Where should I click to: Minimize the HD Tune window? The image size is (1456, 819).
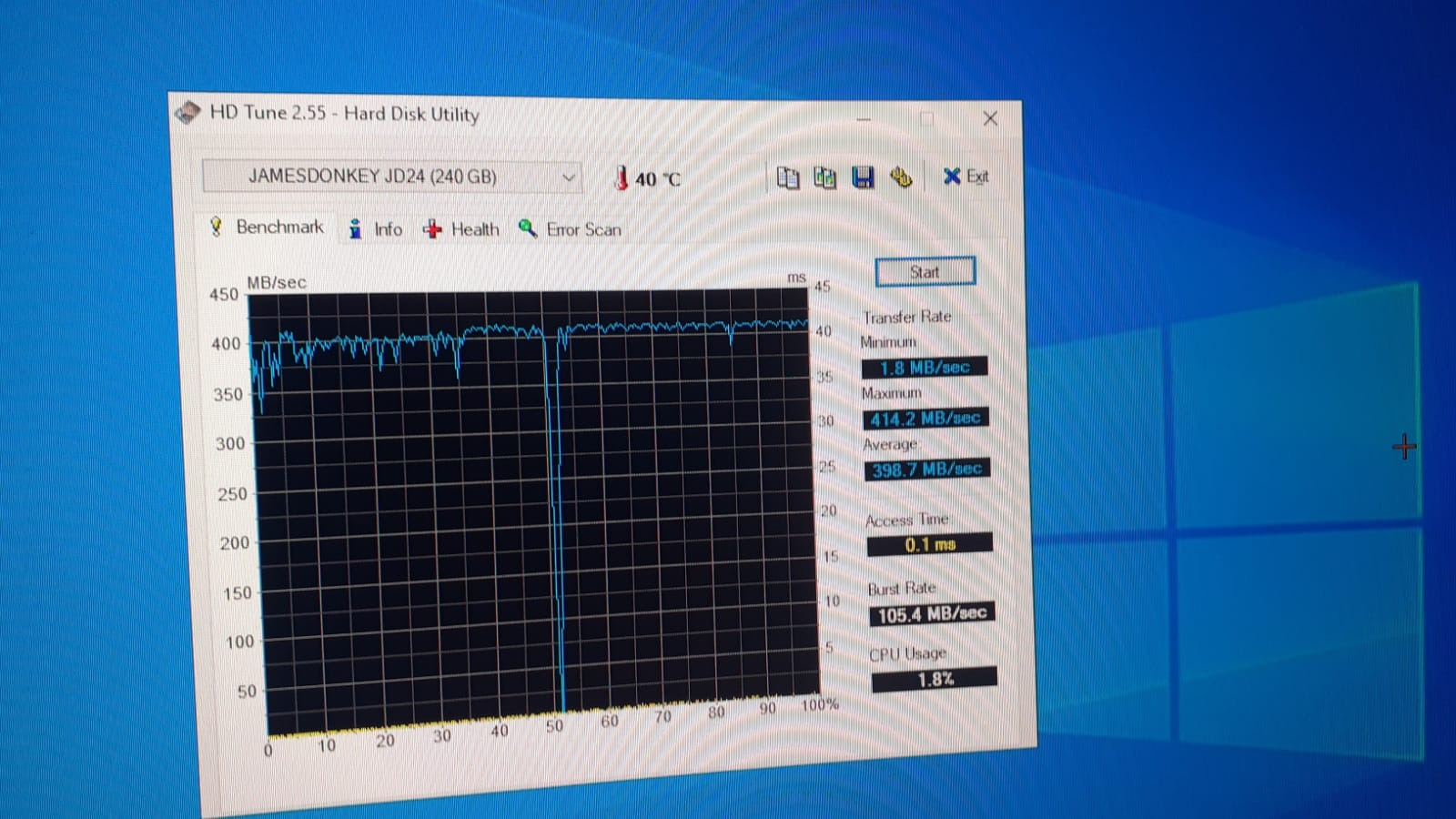864,118
